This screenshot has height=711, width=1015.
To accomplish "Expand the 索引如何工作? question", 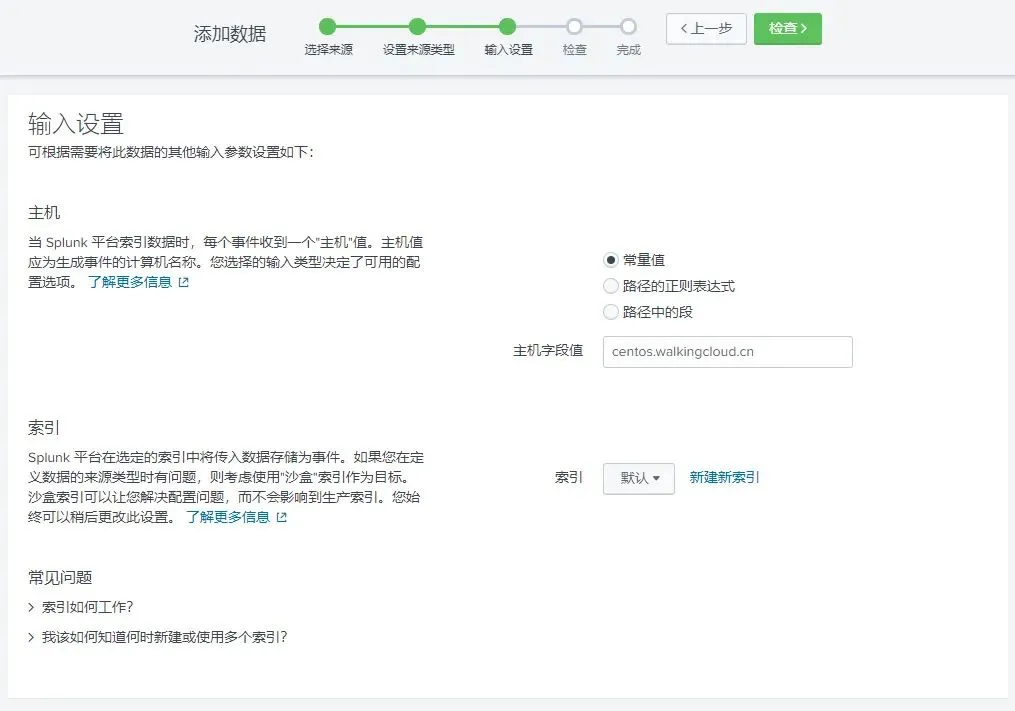I will click(81, 607).
